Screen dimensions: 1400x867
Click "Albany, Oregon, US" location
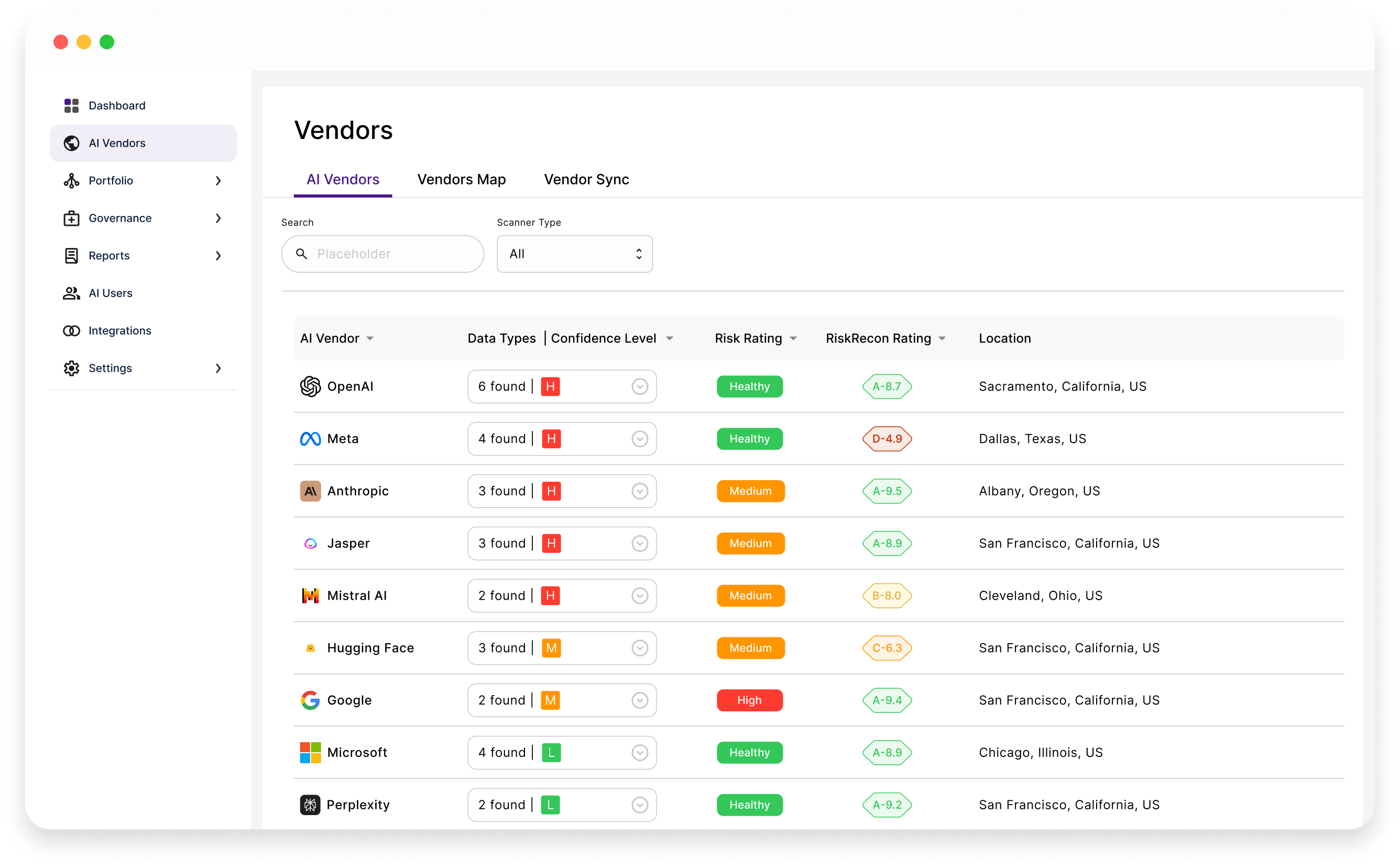pyautogui.click(x=1039, y=491)
